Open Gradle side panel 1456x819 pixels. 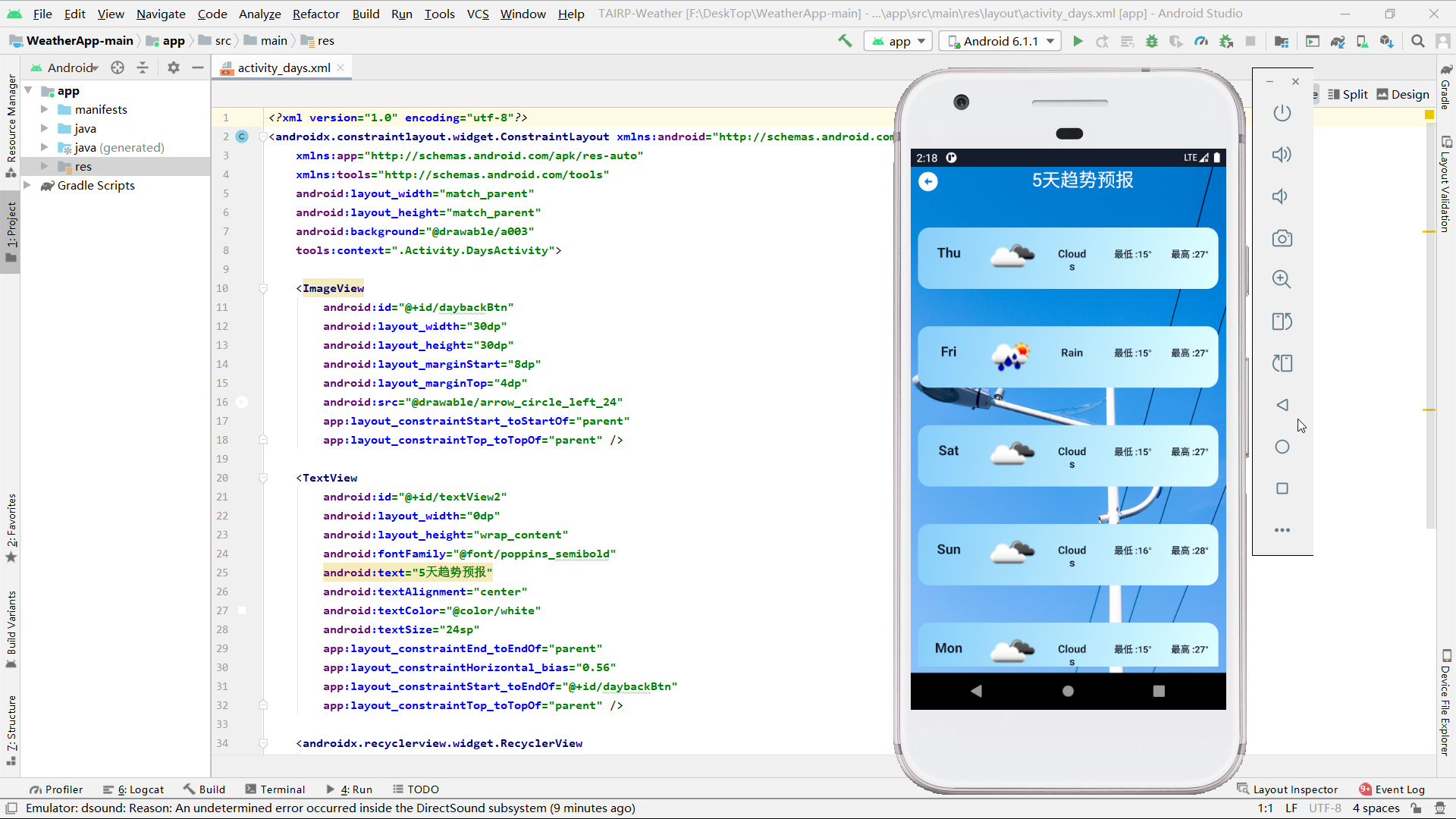point(1445,86)
